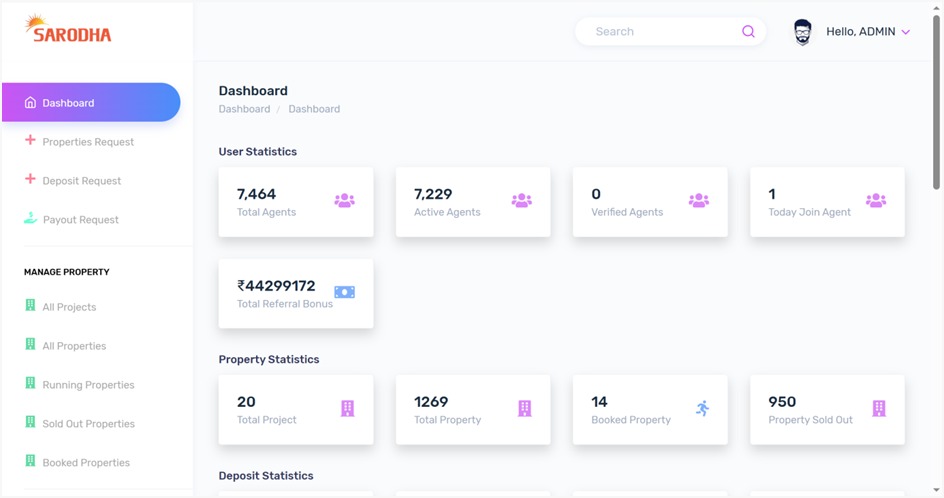Click the admin avatar picture
Image resolution: width=944 pixels, height=498 pixels.
tap(802, 32)
